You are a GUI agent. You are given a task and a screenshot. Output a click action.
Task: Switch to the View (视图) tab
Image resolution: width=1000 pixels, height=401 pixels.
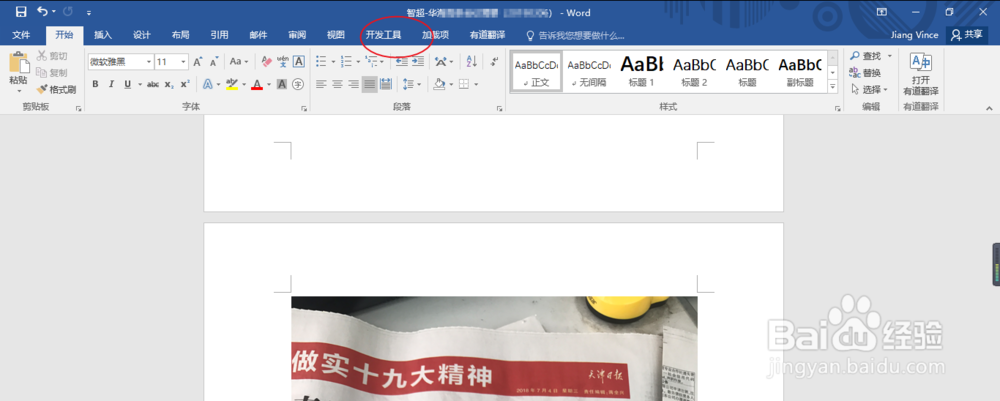(x=335, y=35)
